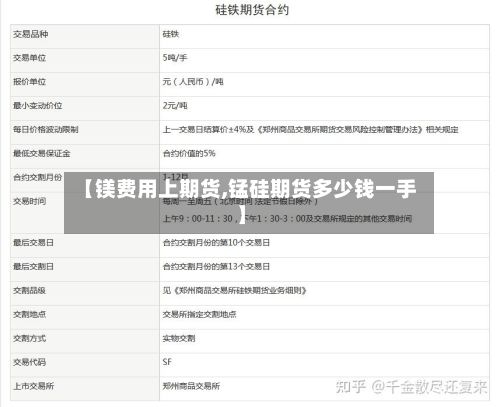Click the '郑州商品交易所' value in last row

tap(191, 386)
